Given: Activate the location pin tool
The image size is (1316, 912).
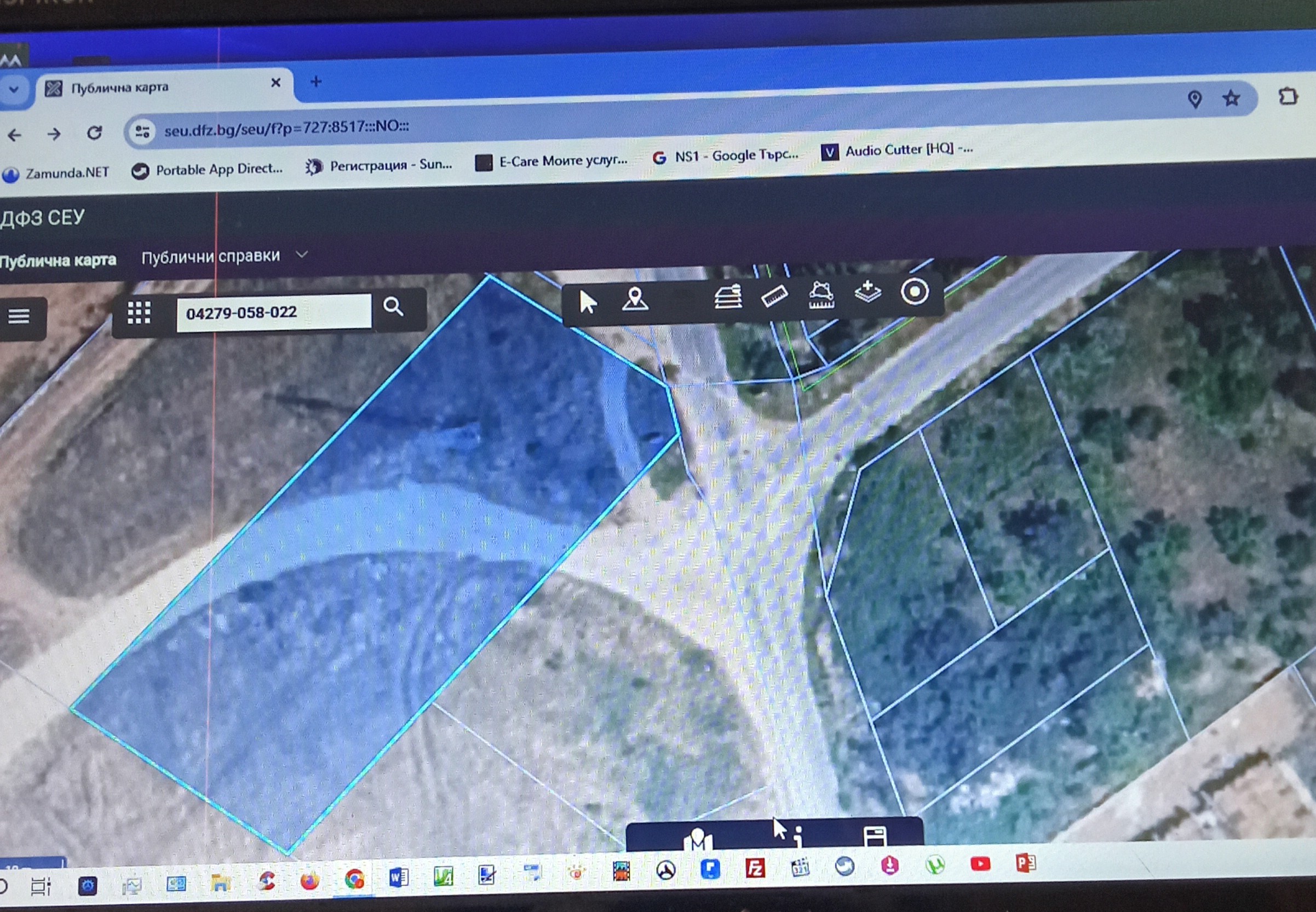Looking at the screenshot, I should click(x=635, y=298).
